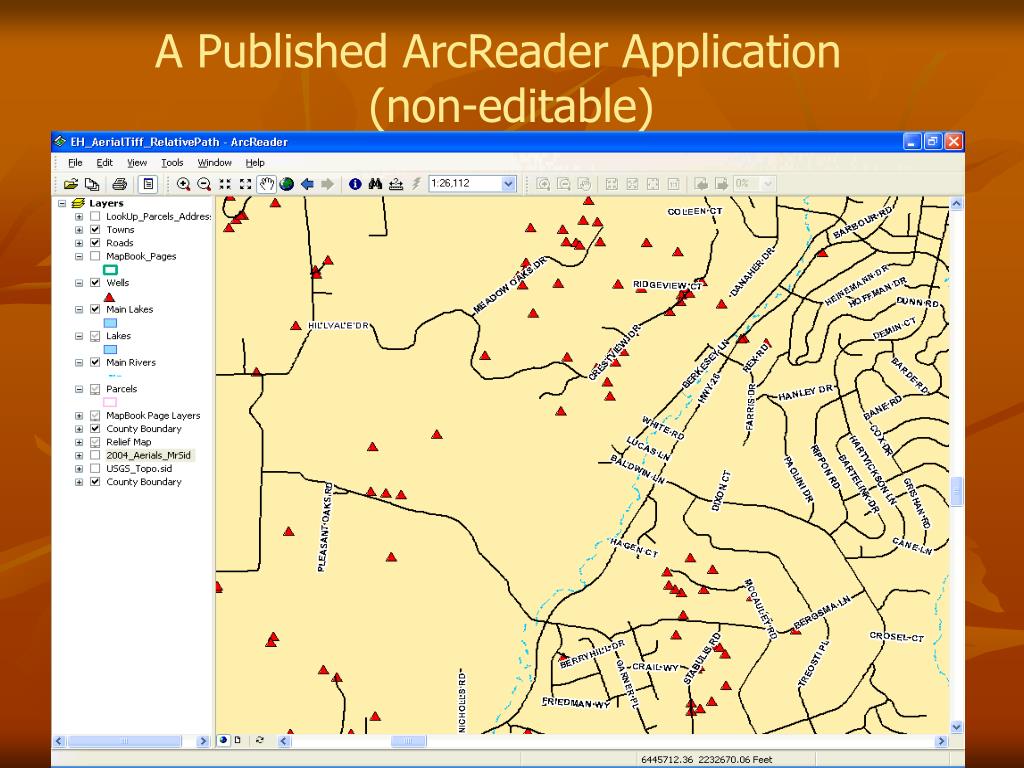Click the grey forward extent arrow
This screenshot has width=1024, height=768.
coord(327,184)
